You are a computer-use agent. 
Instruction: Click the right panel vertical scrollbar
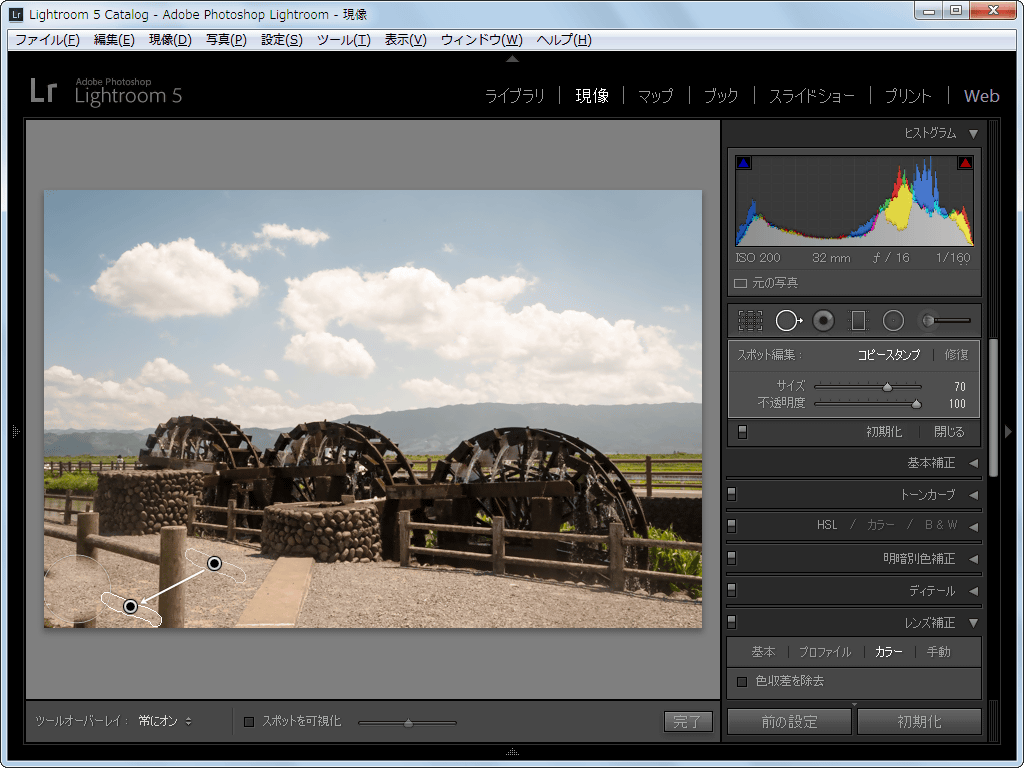(993, 408)
